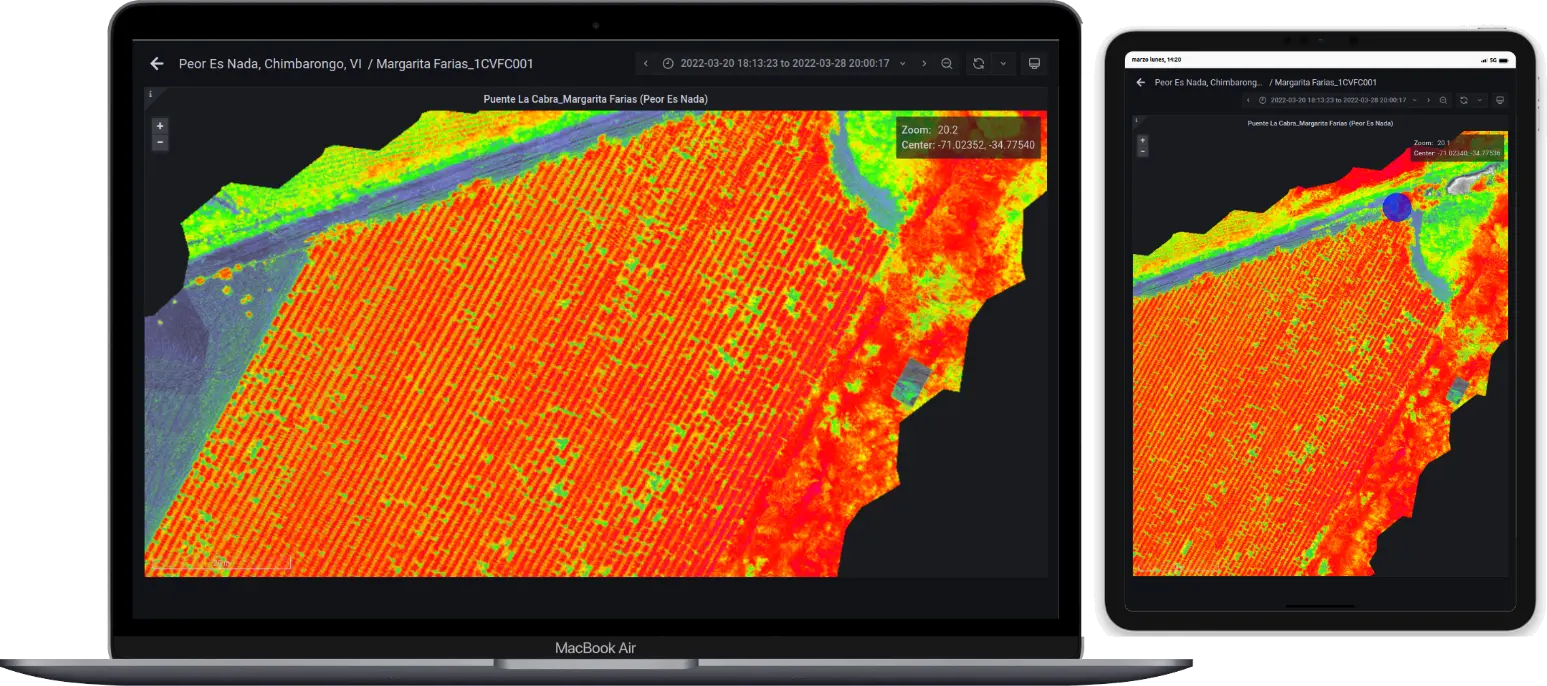Open Margarita Farias_1CVFC001 dashboard title on laptop
Image resolution: width=1547 pixels, height=686 pixels.
coord(455,63)
